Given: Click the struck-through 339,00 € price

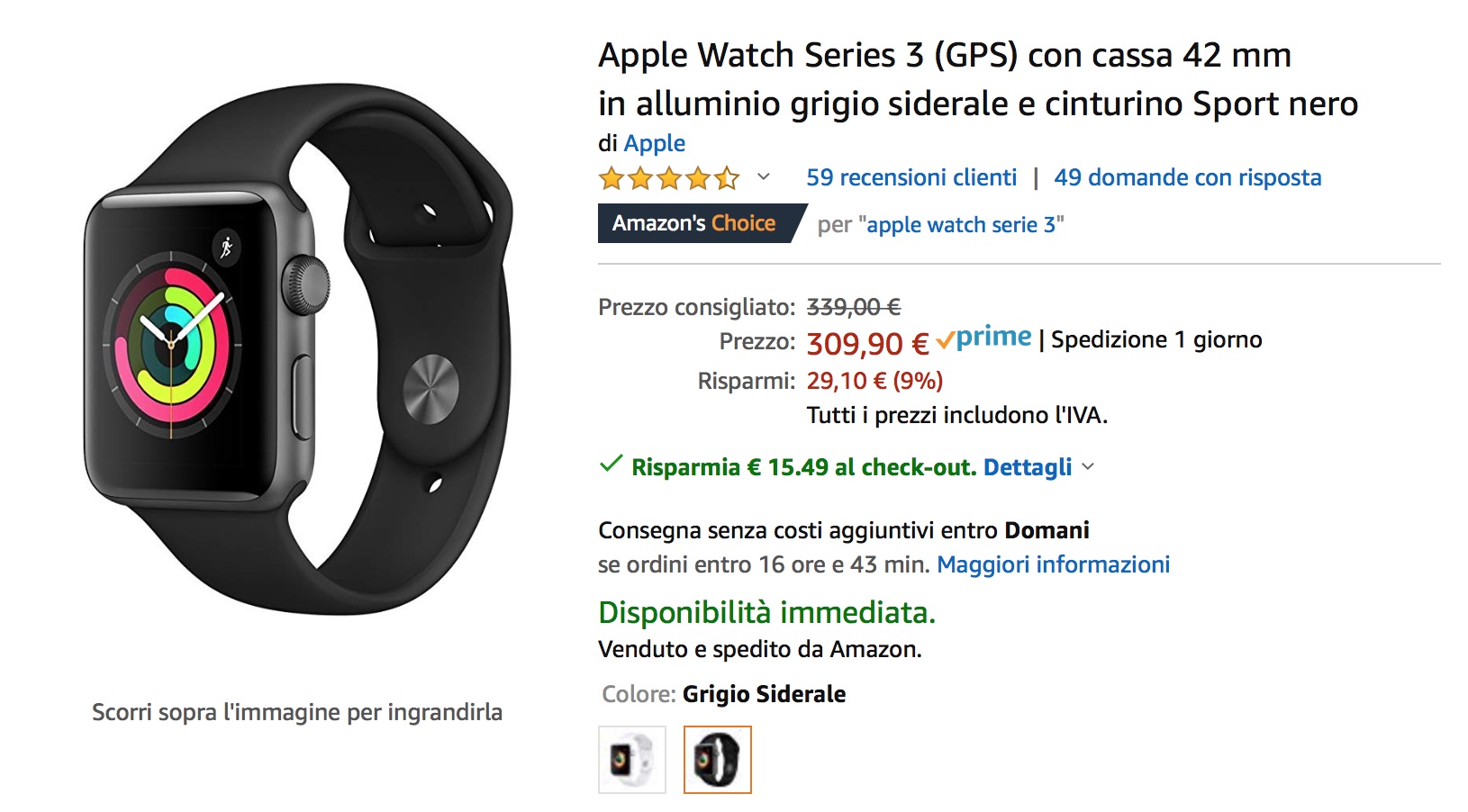Looking at the screenshot, I should (x=853, y=307).
